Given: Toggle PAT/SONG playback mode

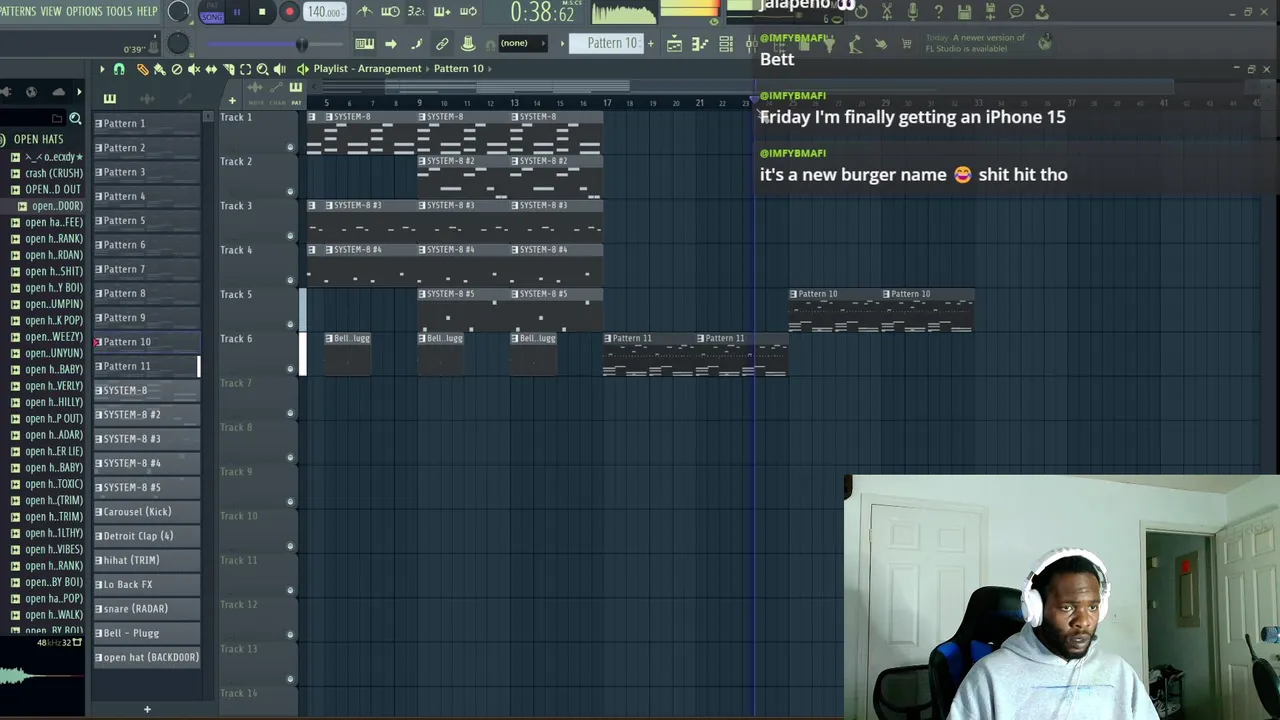Looking at the screenshot, I should [211, 12].
